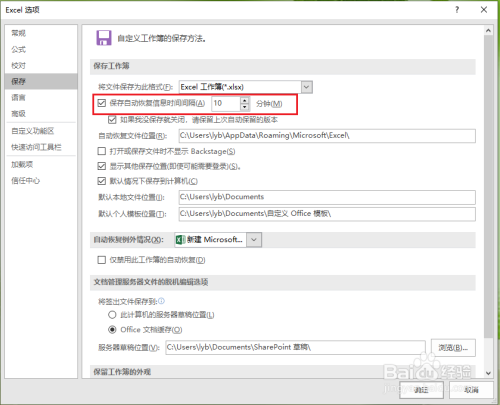This screenshot has width=500, height=405.
Task: Enable 打开或保存文件时不显示 Backstage checkbox
Action: [102, 151]
